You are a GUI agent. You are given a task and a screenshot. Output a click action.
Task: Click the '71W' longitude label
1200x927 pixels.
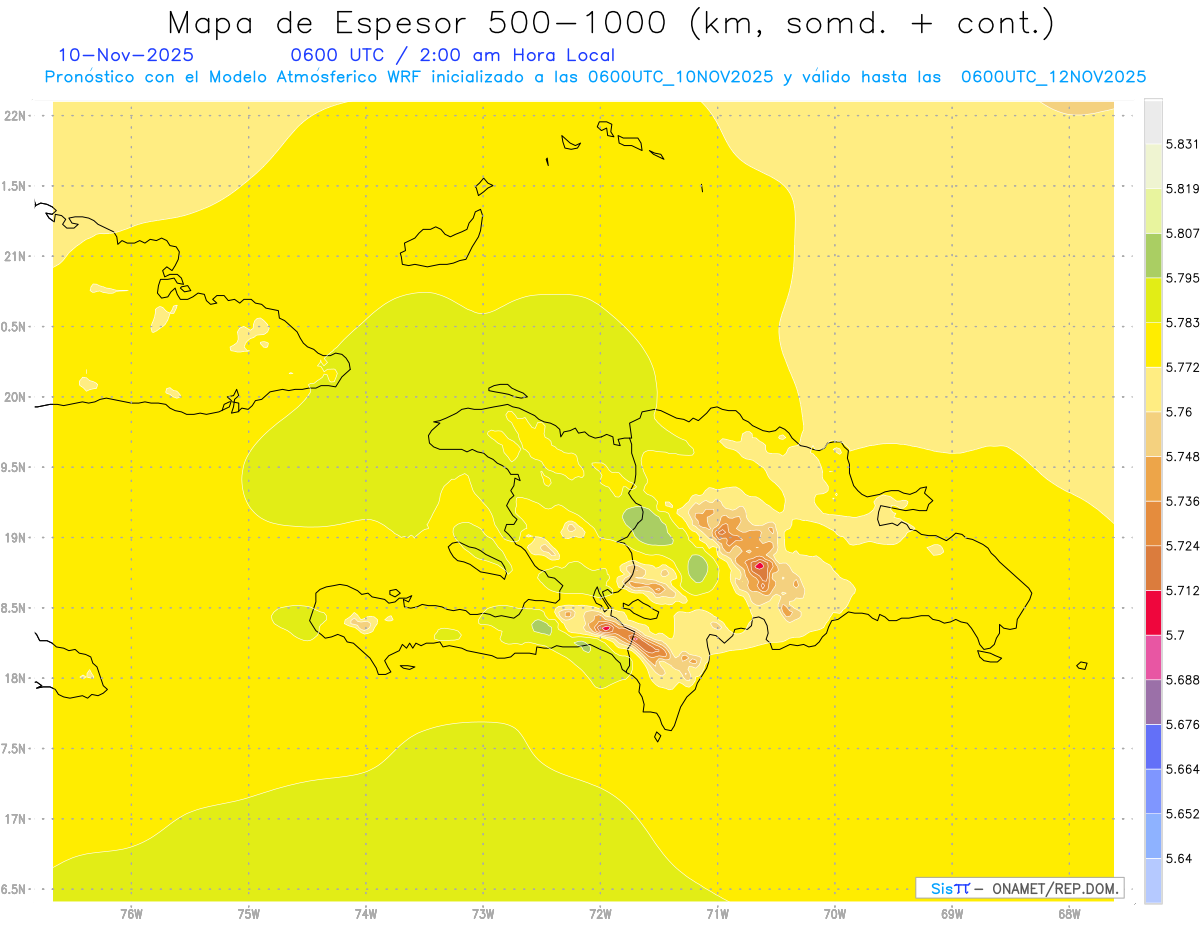pos(717,914)
